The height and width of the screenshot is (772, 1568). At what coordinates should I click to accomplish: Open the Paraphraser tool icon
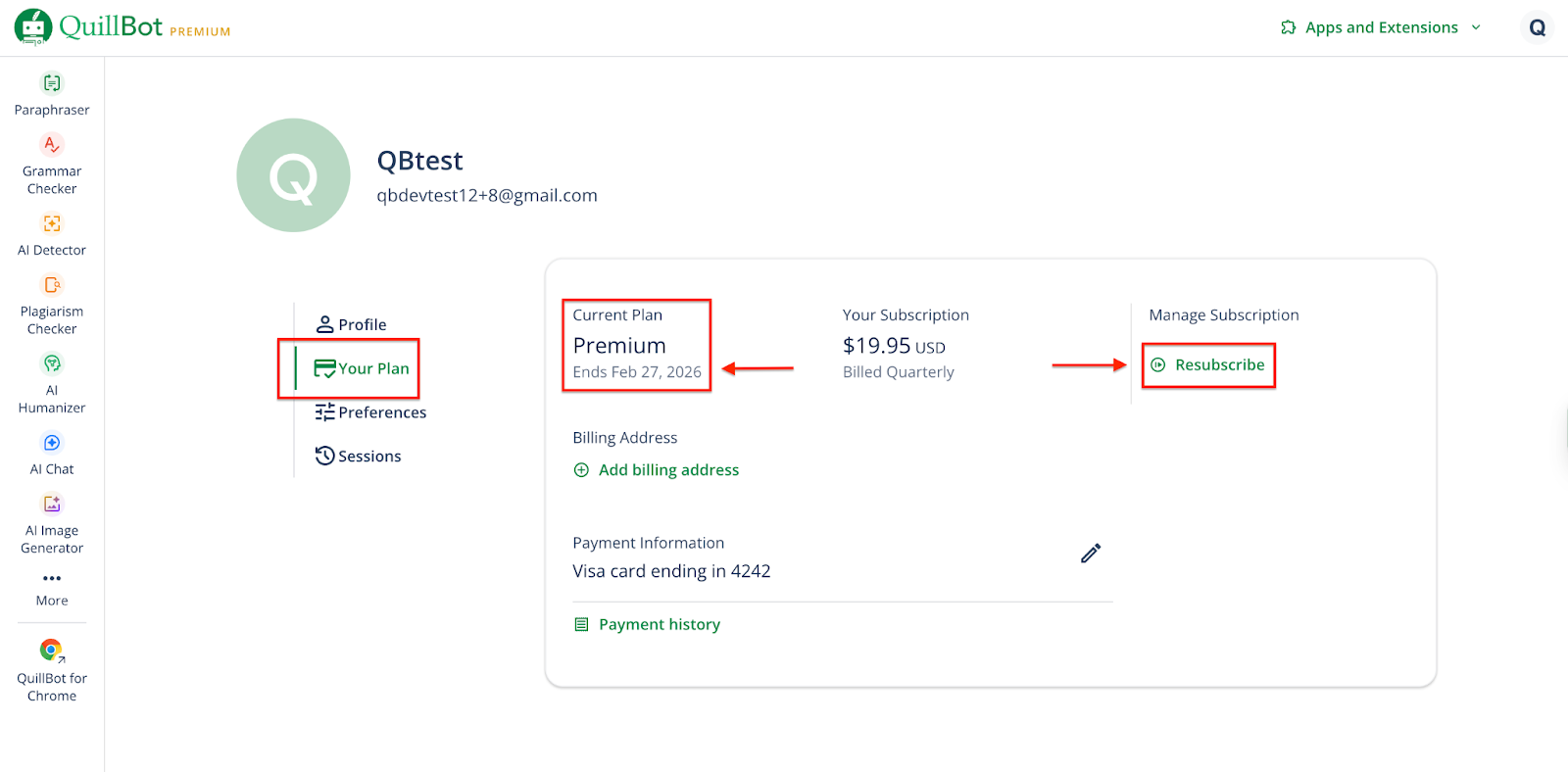(x=52, y=84)
